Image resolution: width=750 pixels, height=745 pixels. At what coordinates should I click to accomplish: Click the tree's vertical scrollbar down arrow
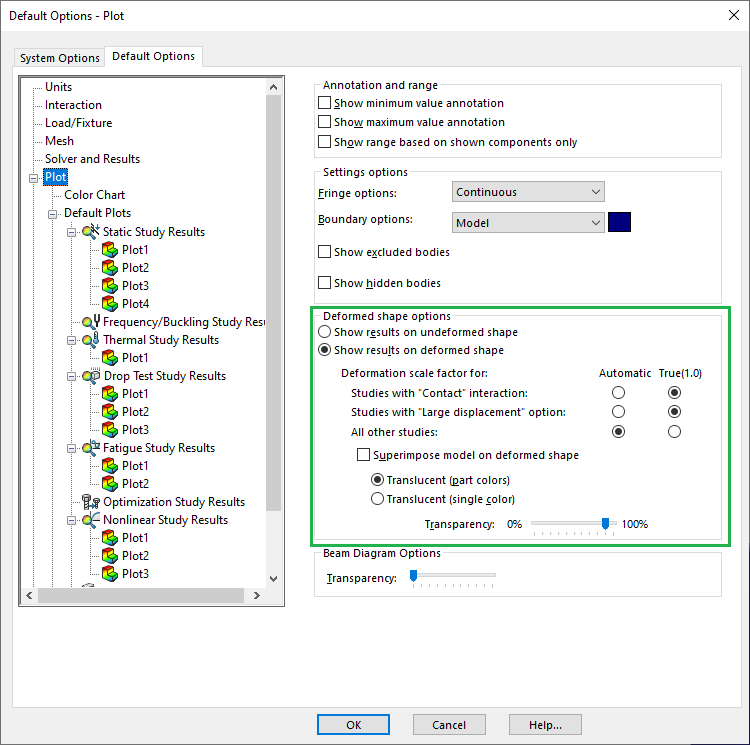274,578
